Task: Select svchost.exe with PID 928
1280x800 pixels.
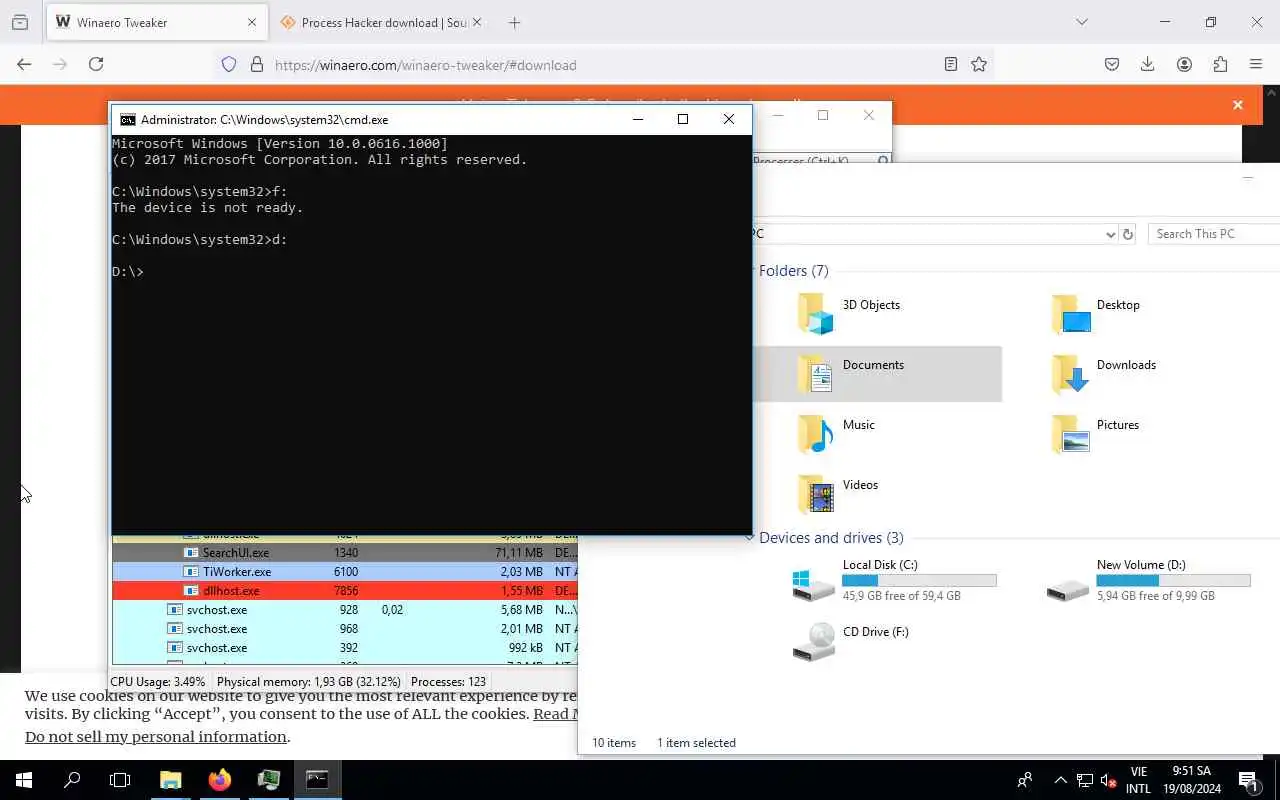Action: click(x=345, y=610)
